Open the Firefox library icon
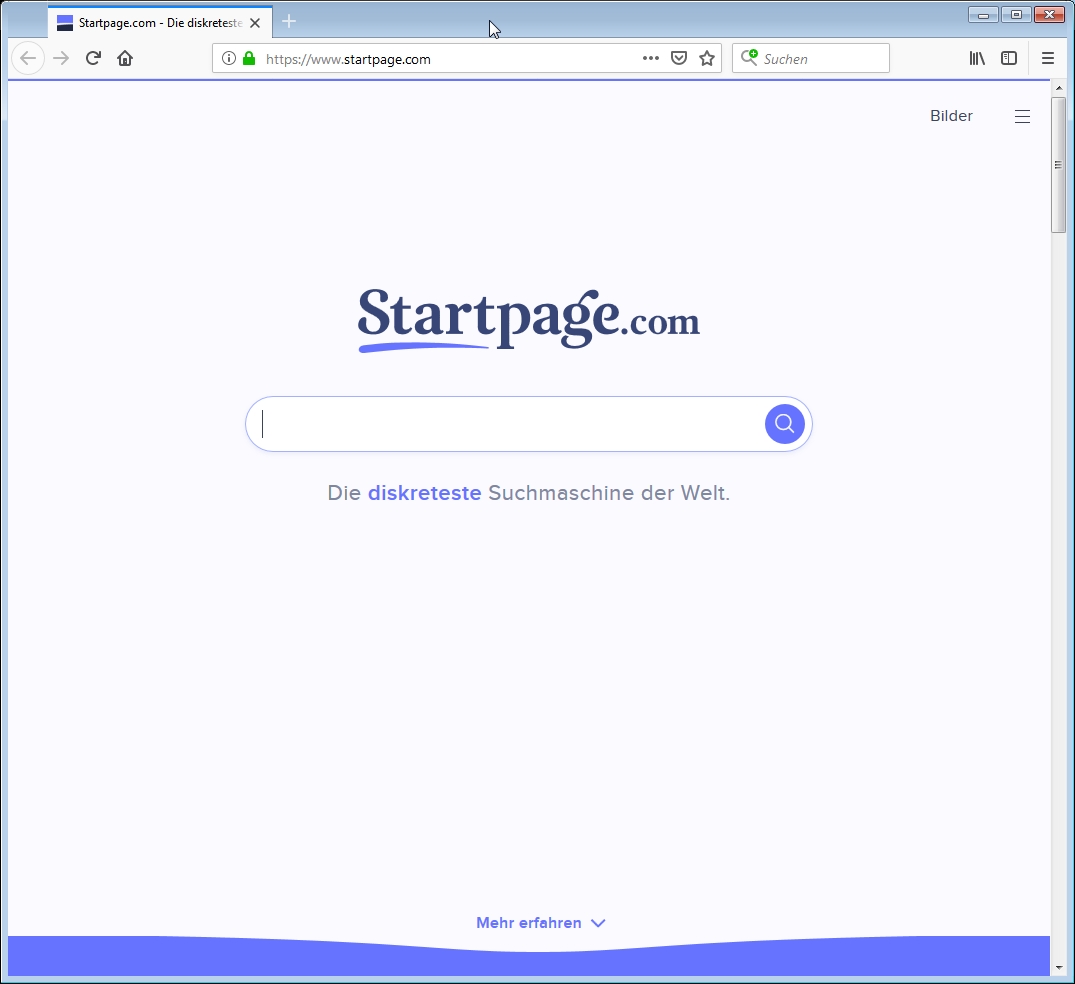This screenshot has width=1075, height=984. coord(977,59)
